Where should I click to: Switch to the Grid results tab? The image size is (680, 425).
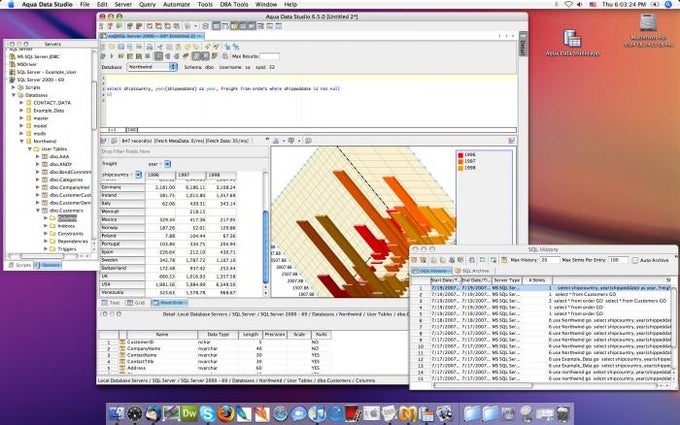(x=136, y=303)
